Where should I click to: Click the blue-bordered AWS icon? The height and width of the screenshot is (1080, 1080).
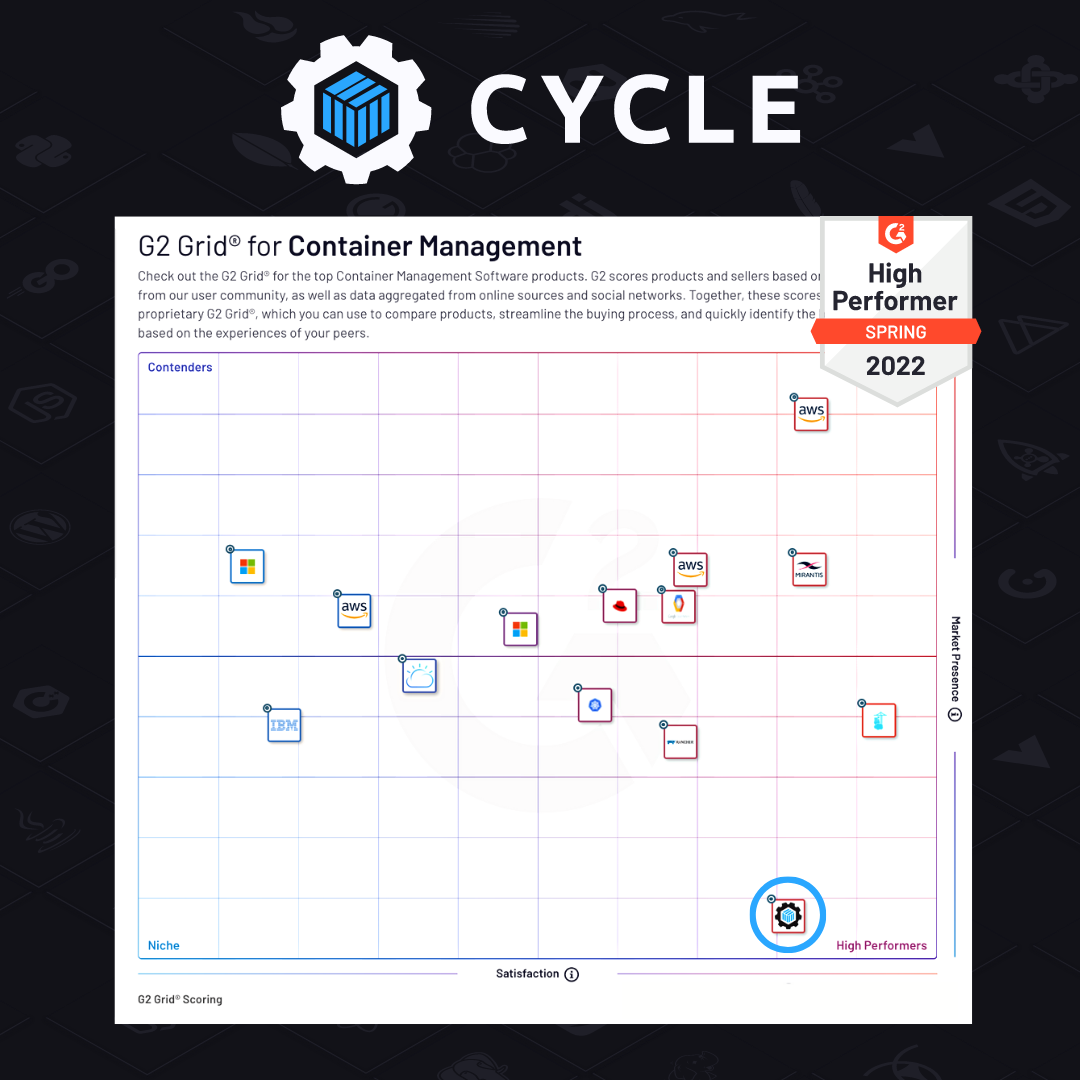tap(354, 611)
